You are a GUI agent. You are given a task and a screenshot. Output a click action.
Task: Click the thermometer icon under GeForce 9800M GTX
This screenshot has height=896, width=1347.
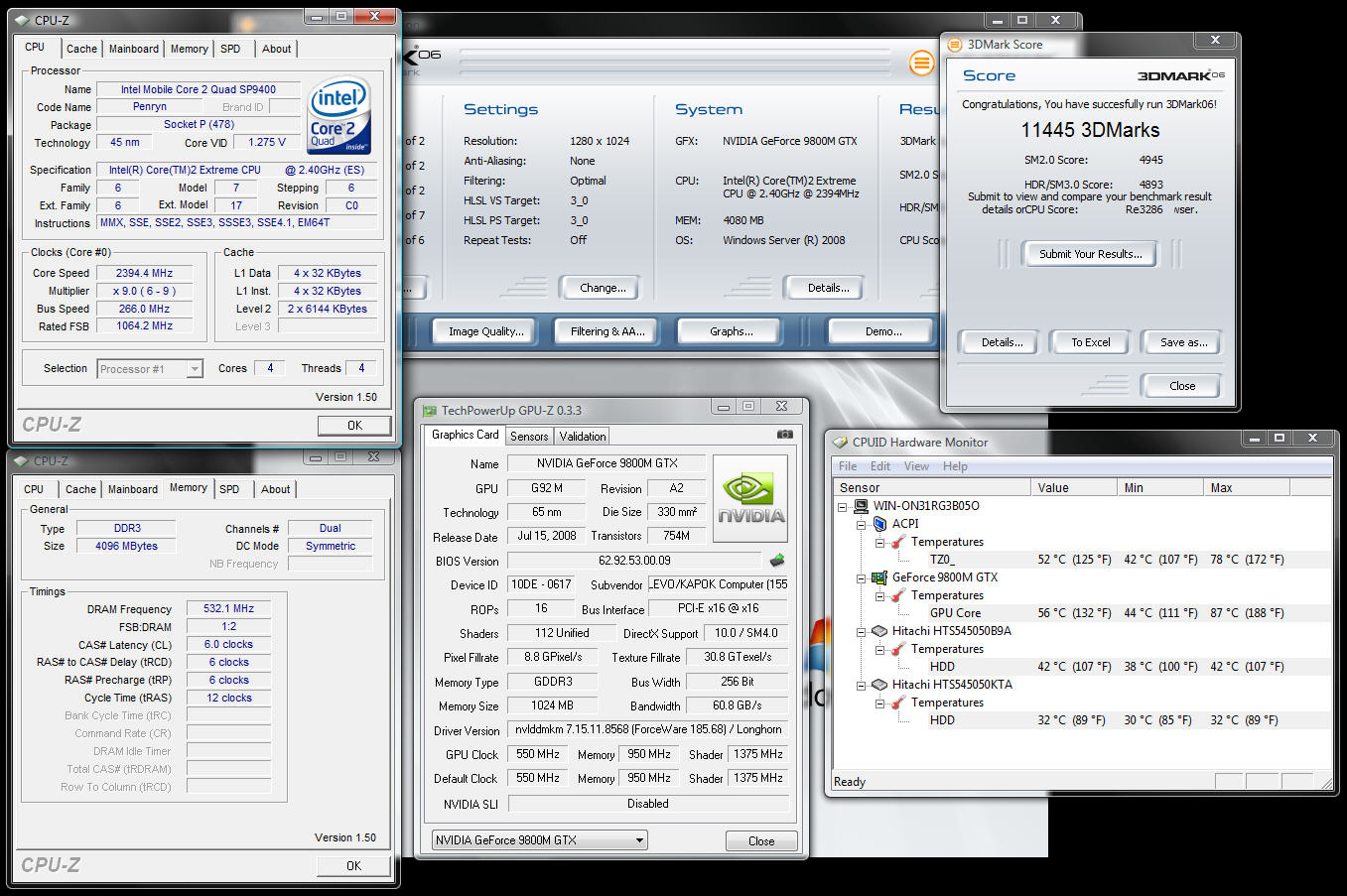[897, 595]
